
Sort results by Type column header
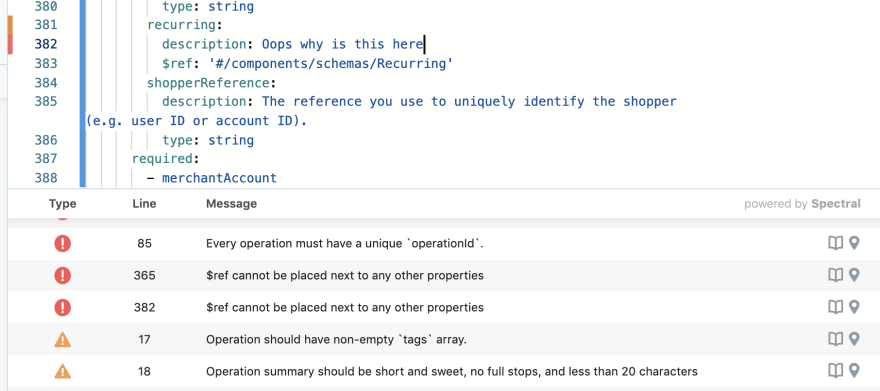click(x=62, y=204)
